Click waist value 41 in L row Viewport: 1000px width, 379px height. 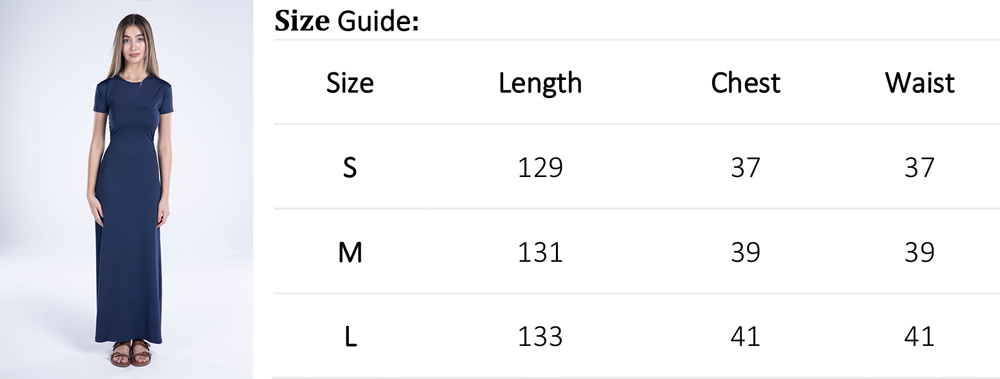point(920,337)
